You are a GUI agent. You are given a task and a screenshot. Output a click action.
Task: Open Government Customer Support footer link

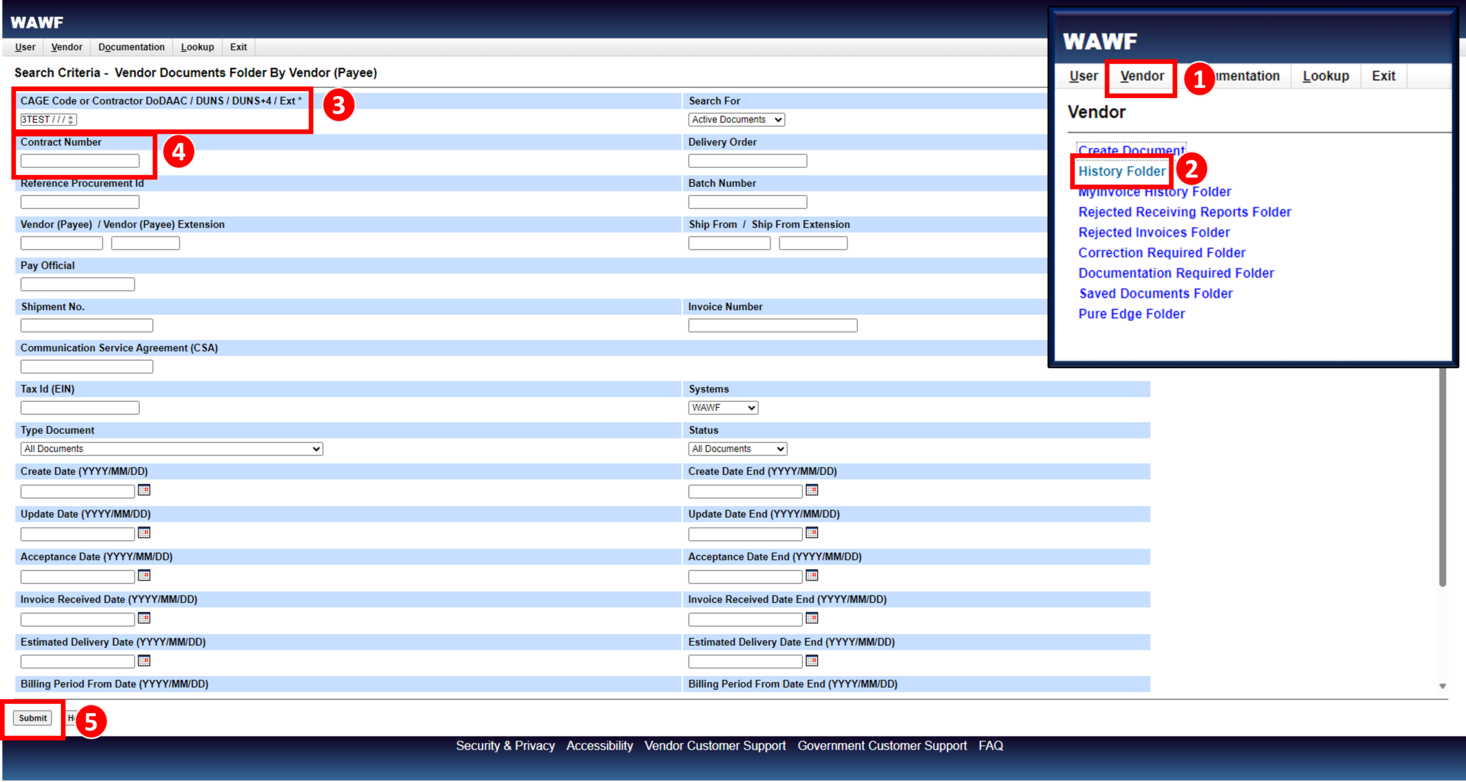(x=882, y=746)
